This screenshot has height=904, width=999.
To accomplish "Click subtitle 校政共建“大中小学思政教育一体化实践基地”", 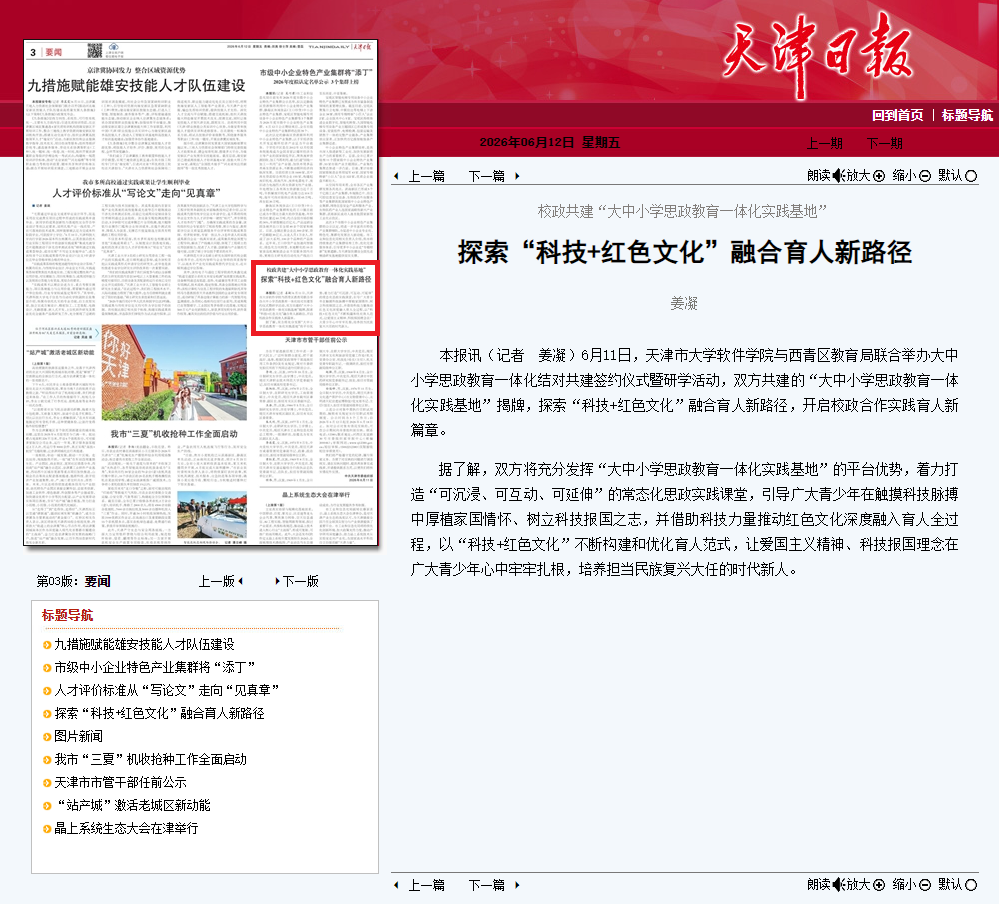I will (682, 212).
